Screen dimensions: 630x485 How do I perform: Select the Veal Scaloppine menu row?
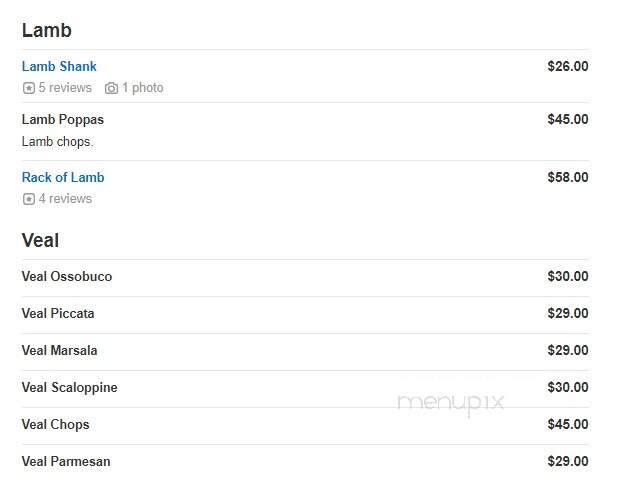click(305, 387)
